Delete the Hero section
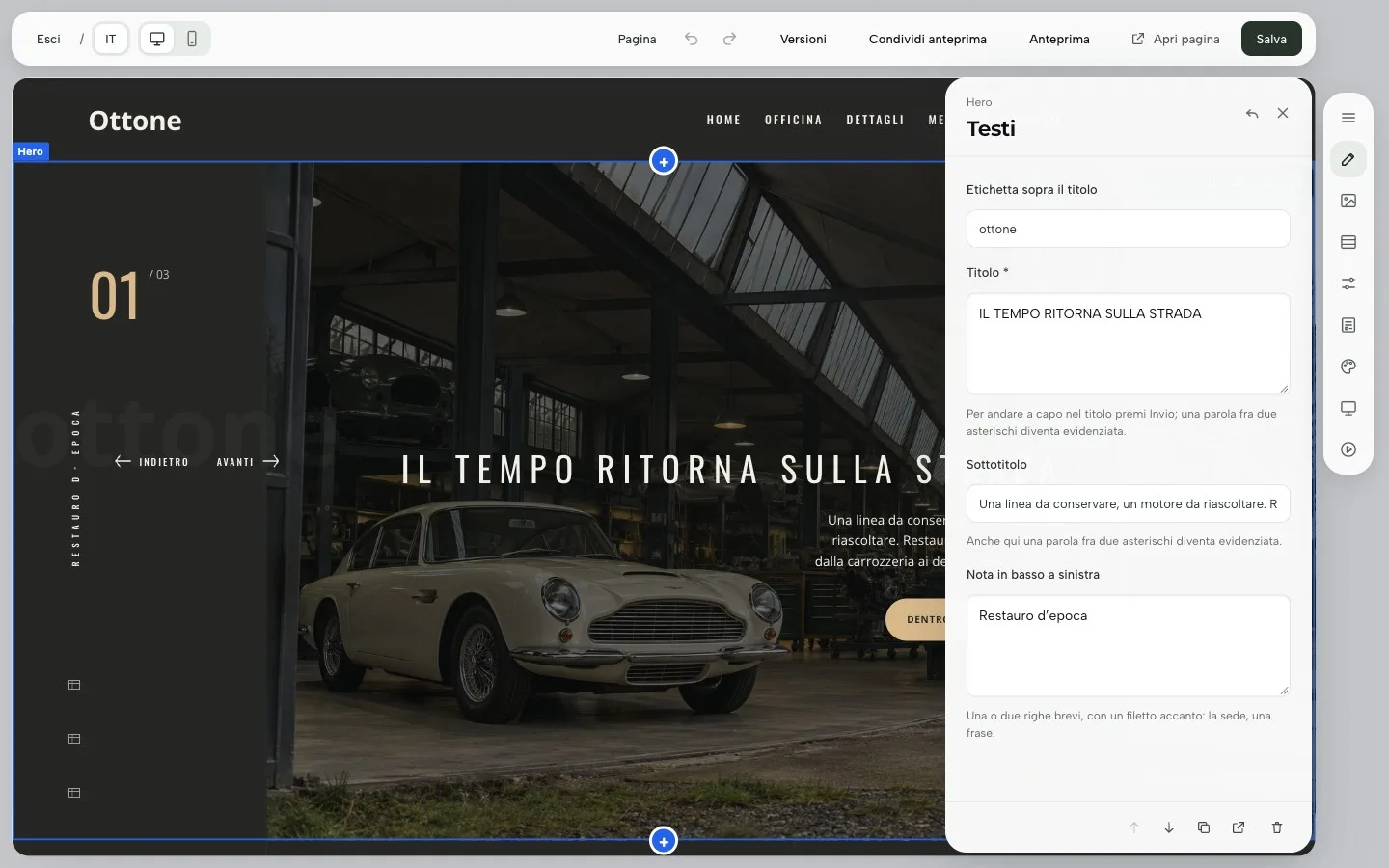 point(1277,827)
